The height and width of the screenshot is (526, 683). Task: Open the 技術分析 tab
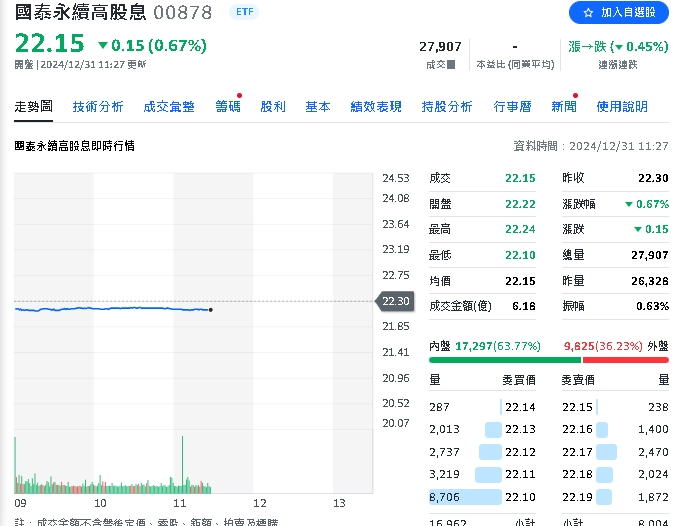click(x=98, y=107)
